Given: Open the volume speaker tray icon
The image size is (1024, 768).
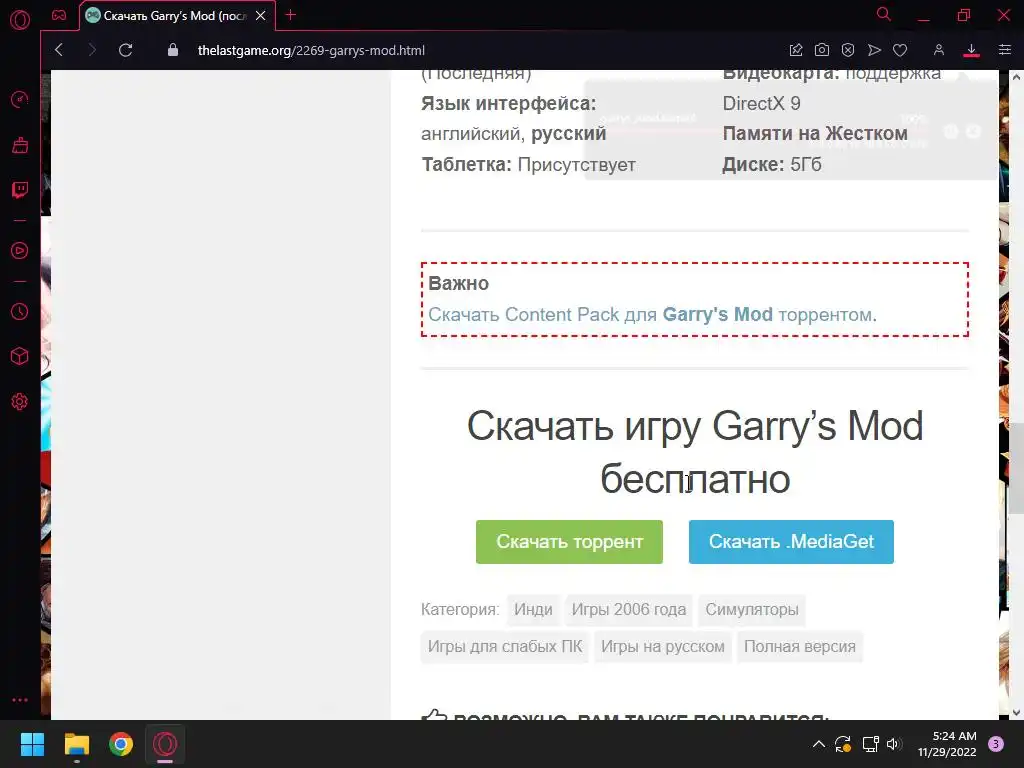Looking at the screenshot, I should pos(894,744).
